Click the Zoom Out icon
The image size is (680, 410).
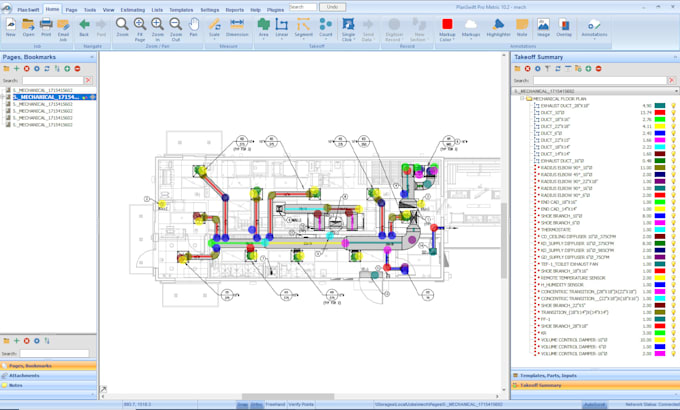click(176, 26)
